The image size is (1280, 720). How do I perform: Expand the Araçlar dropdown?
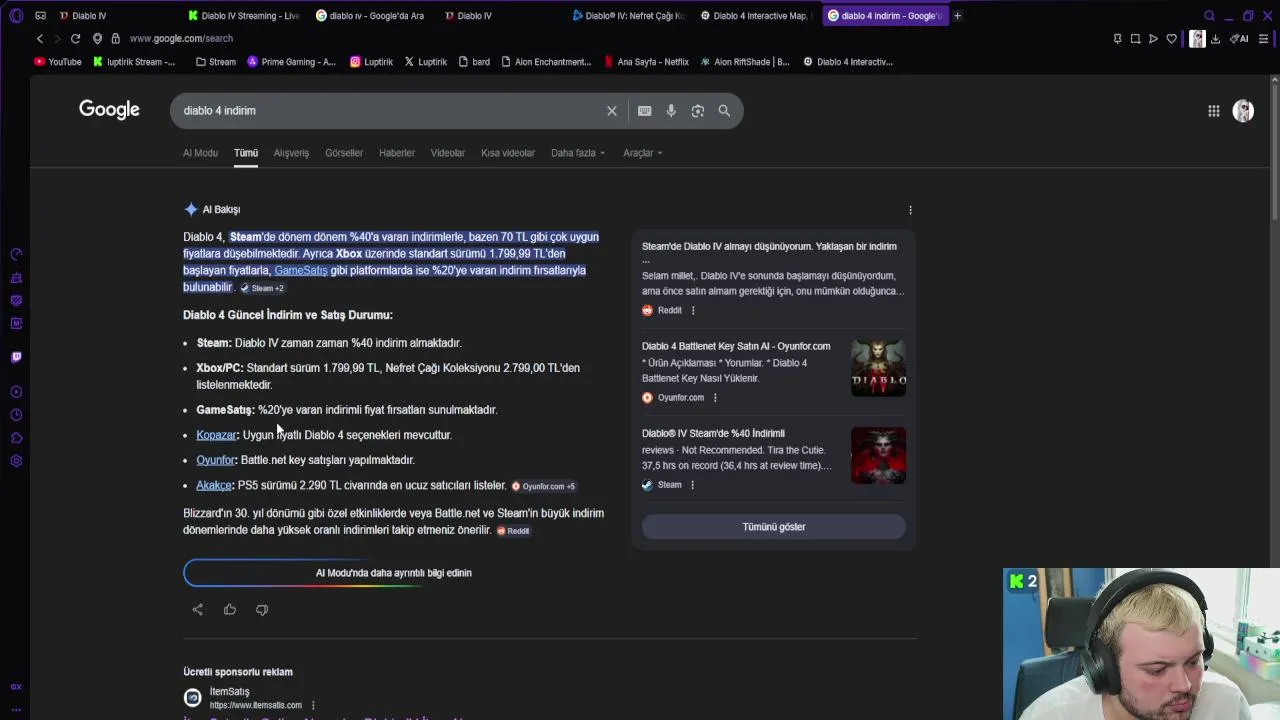coord(643,153)
